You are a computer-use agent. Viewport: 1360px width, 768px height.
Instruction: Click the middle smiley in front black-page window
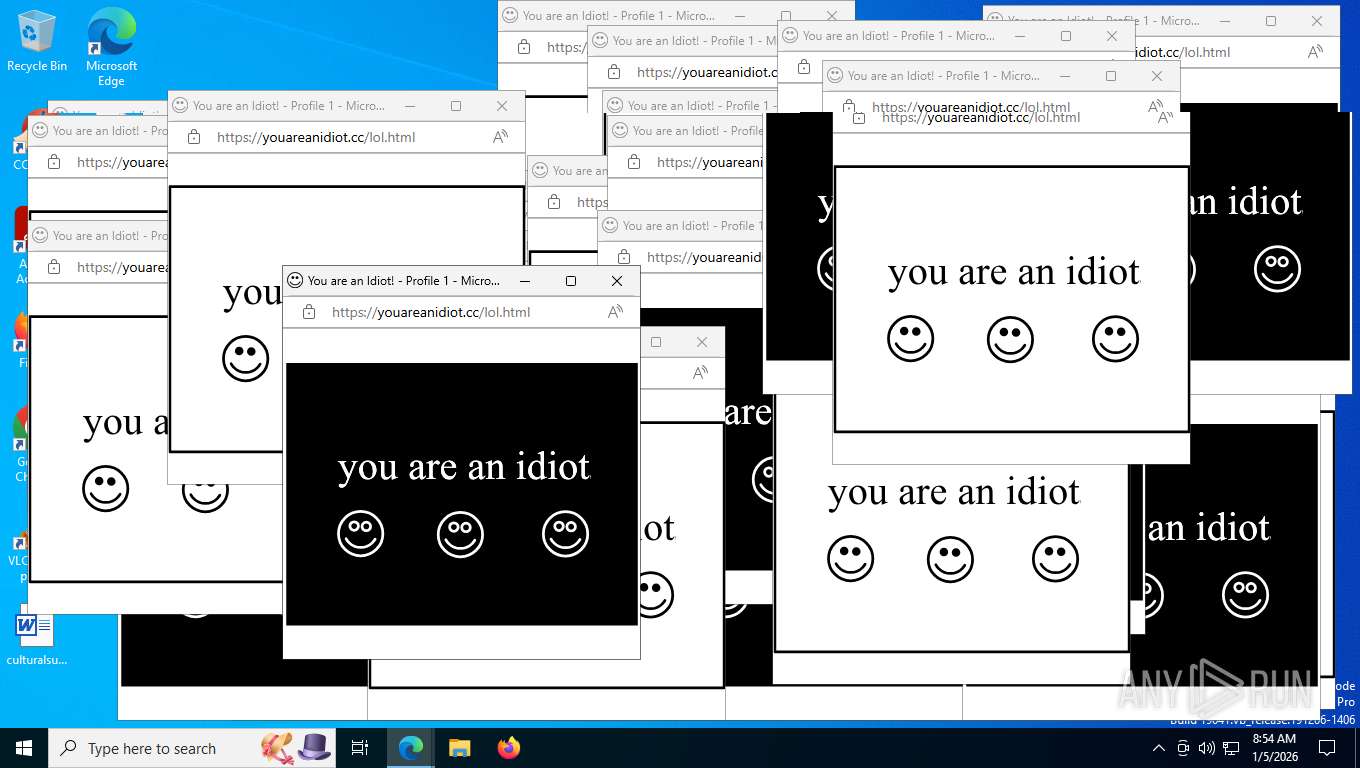point(461,534)
